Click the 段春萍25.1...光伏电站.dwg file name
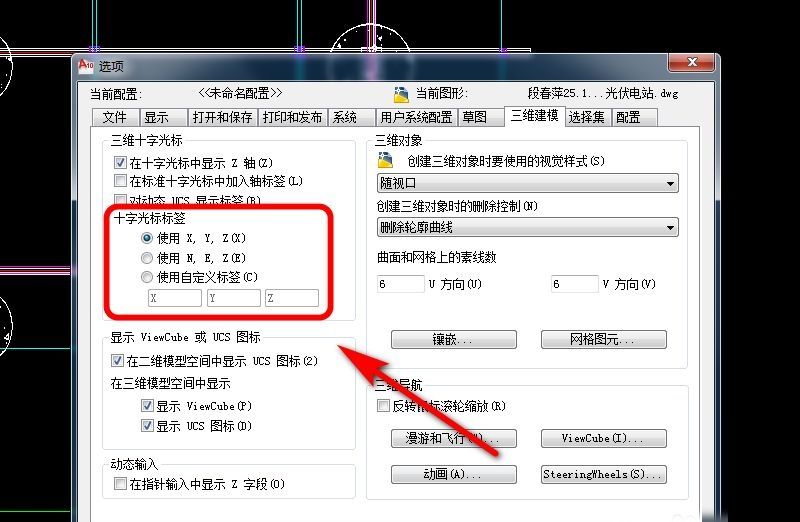The image size is (800, 522). [603, 93]
